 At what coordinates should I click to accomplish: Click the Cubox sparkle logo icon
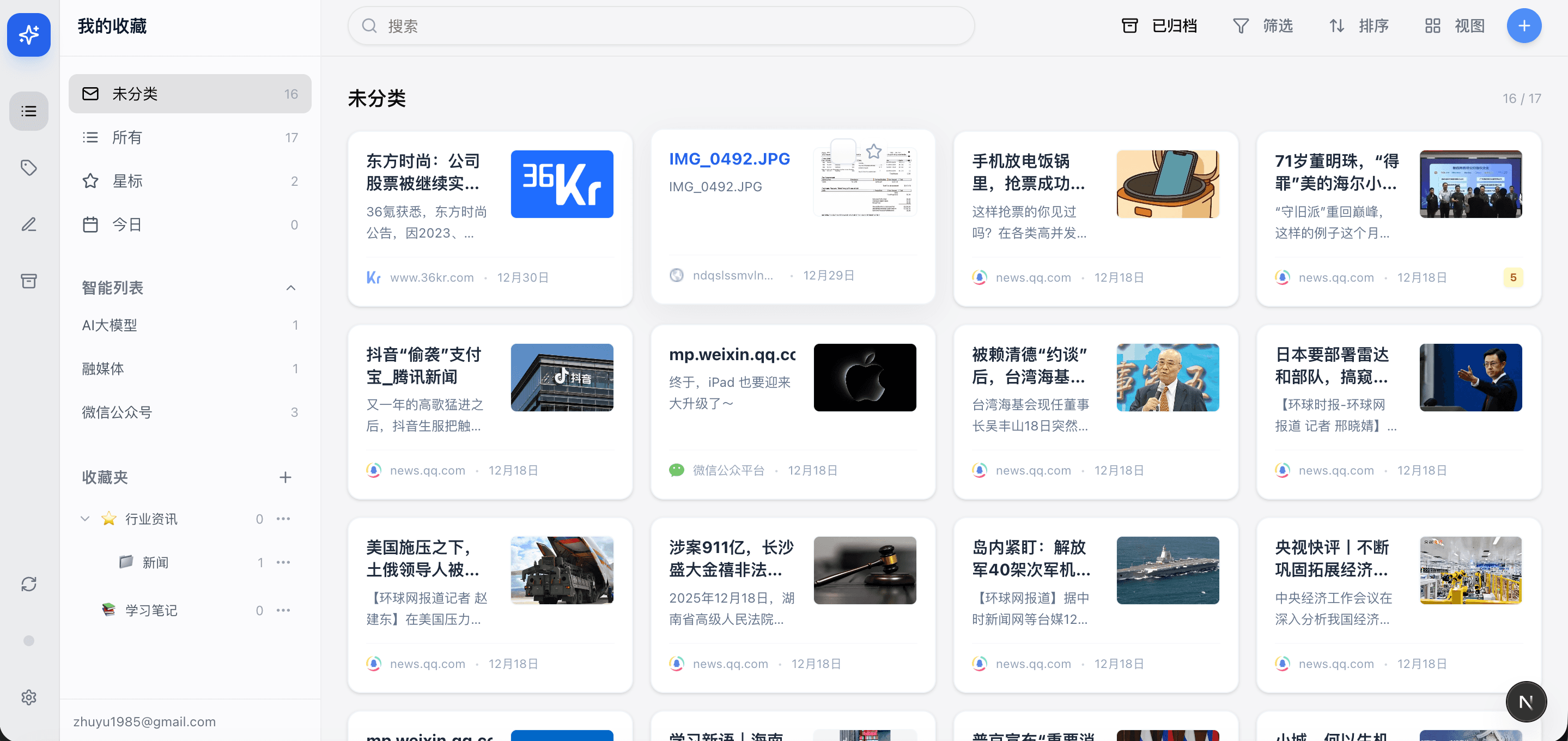tap(29, 35)
